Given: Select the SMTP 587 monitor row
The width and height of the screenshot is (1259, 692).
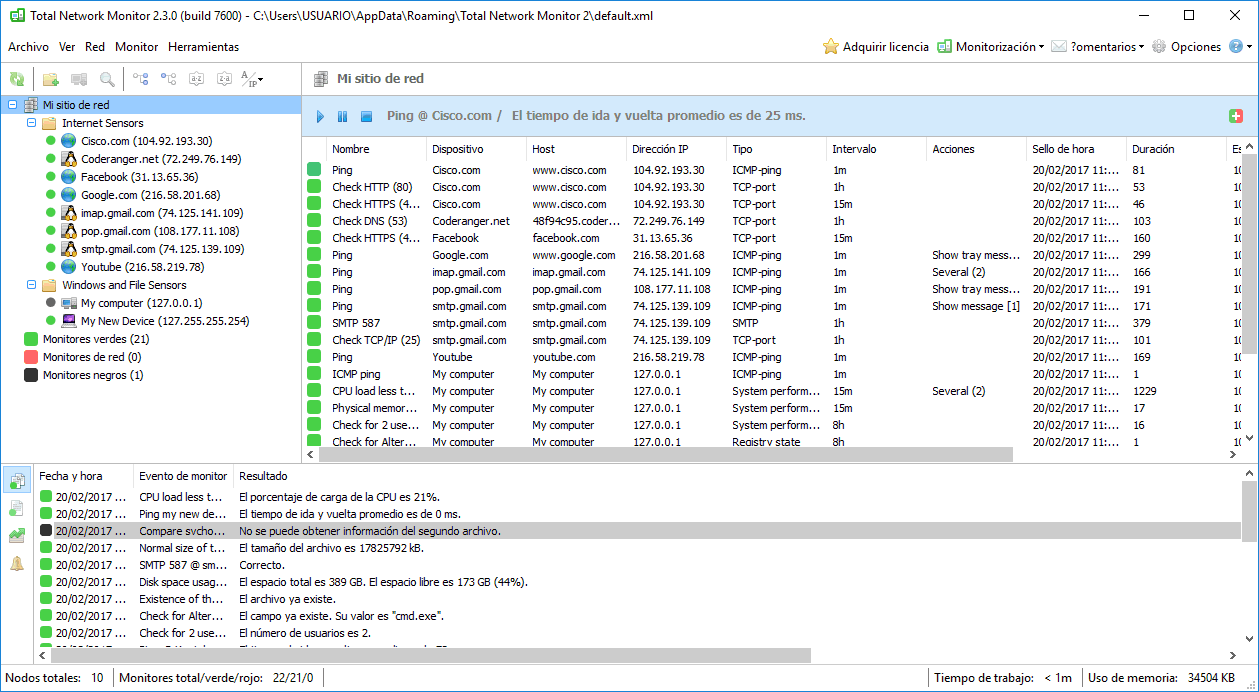Looking at the screenshot, I should point(772,323).
